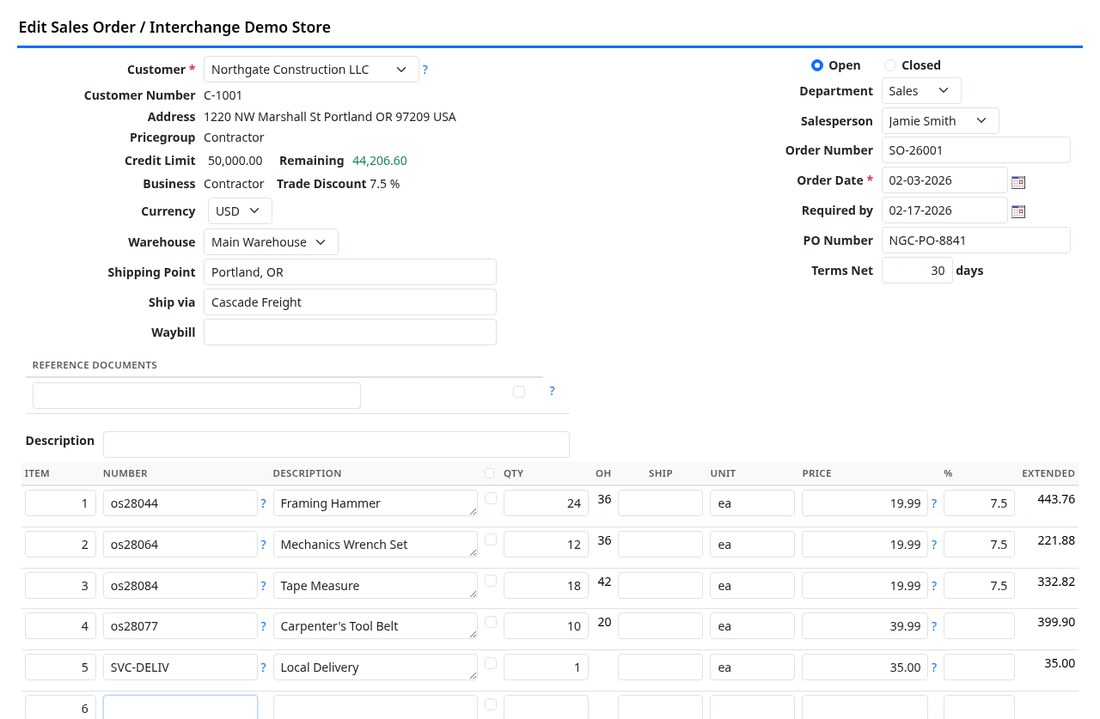Image resolution: width=1100 pixels, height=719 pixels.
Task: Check the Framing Hammer row checkbox
Action: click(490, 498)
